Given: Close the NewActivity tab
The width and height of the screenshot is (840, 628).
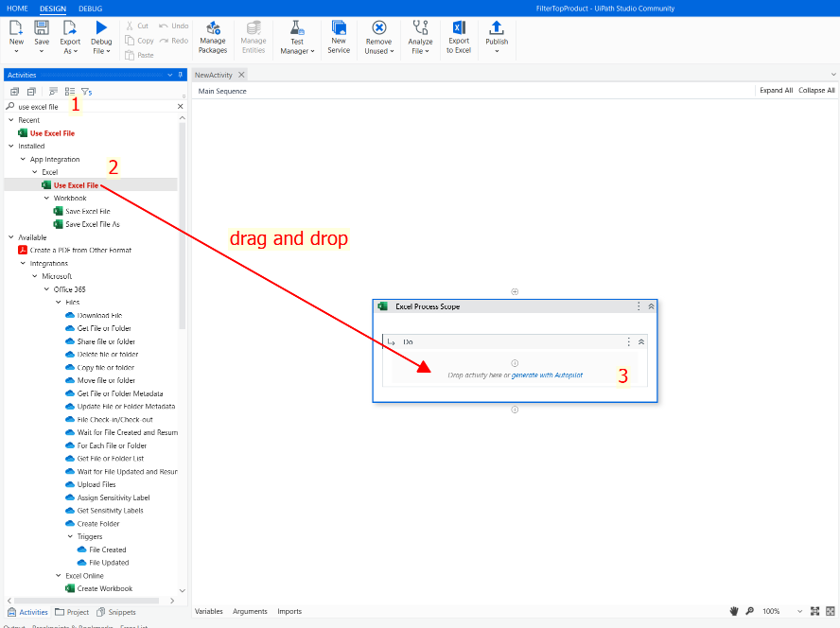Looking at the screenshot, I should click(x=241, y=75).
